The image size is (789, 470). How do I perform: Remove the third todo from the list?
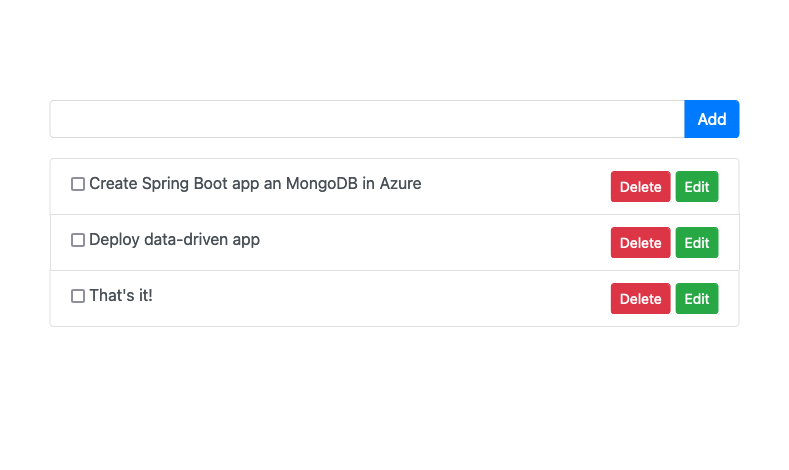point(640,299)
